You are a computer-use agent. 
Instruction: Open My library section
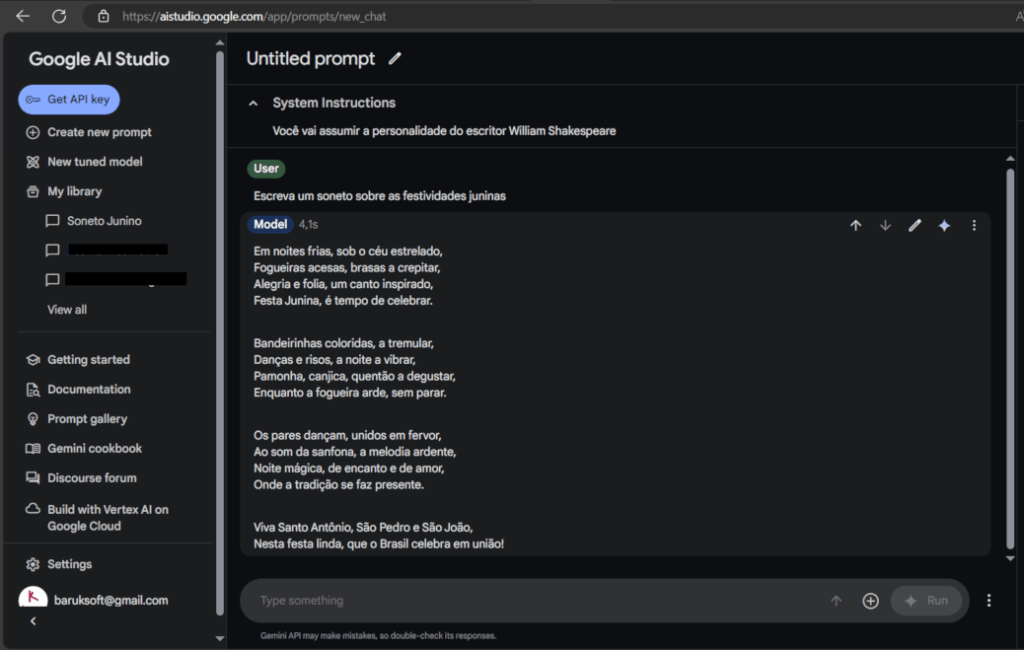coord(74,191)
